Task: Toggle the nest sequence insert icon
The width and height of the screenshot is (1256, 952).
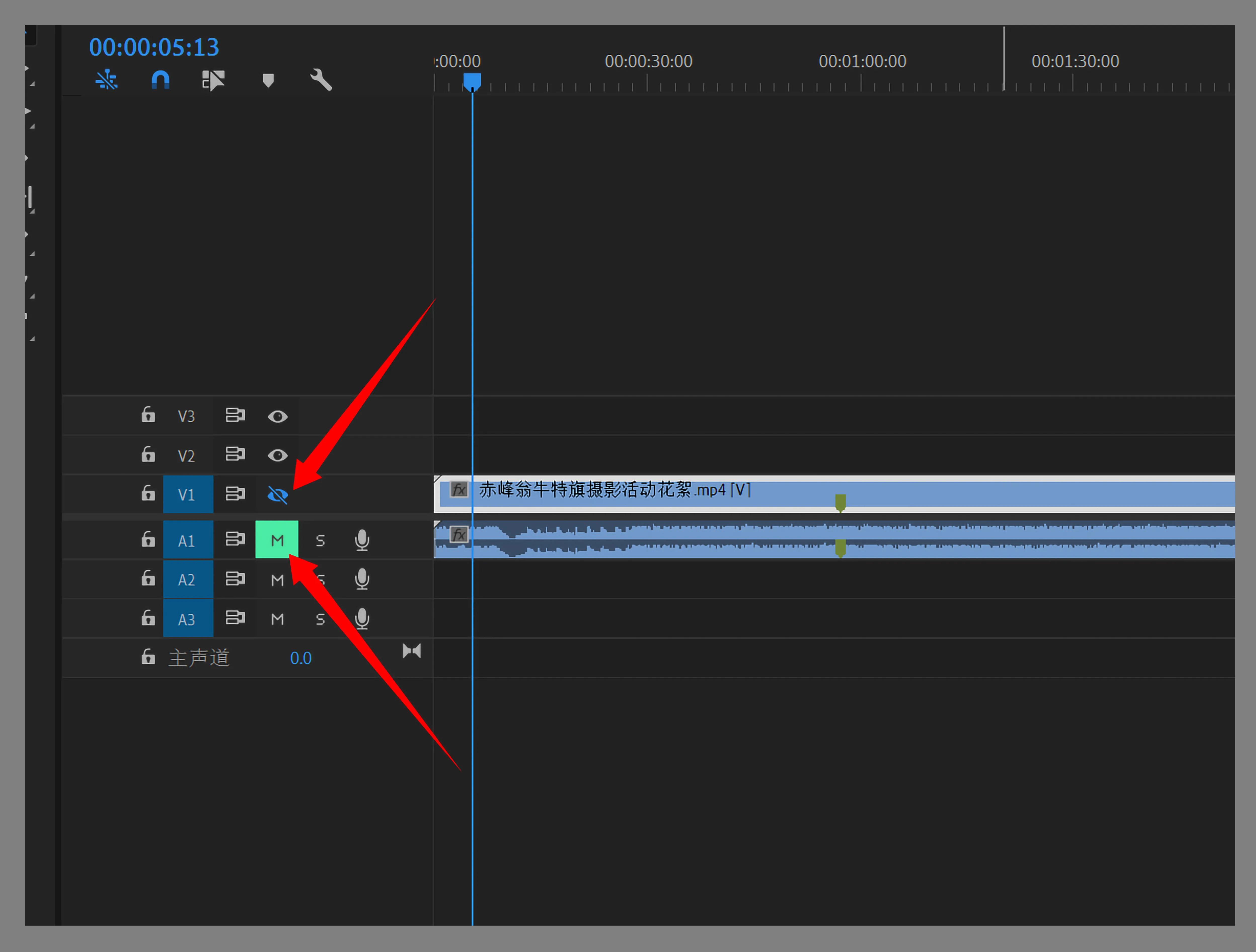Action: (106, 80)
